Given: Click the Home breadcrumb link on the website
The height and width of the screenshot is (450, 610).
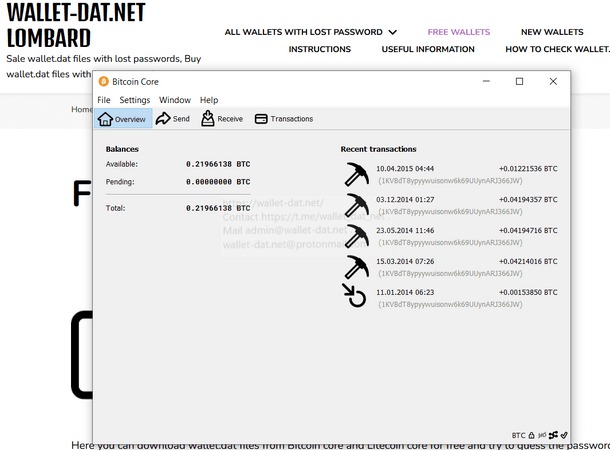Looking at the screenshot, I should click(x=81, y=110).
